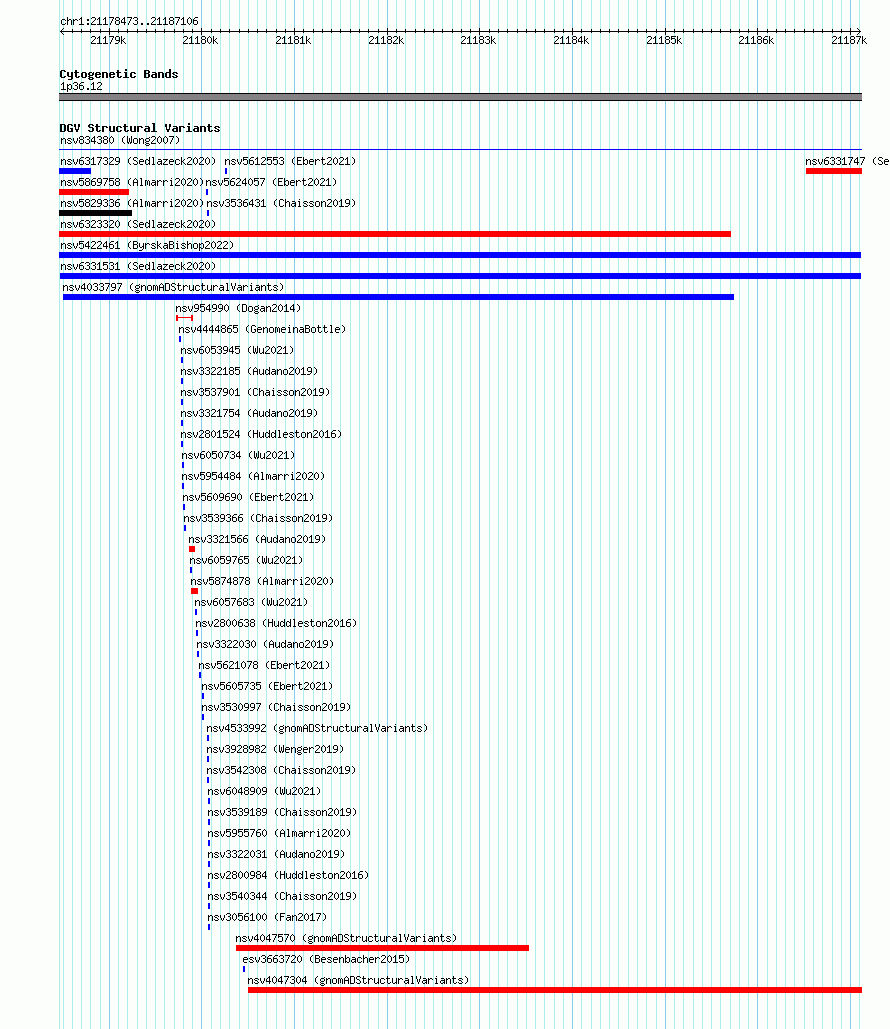Viewport: 890px width, 1029px height.
Task: Open variant nsv5422461 (ByrskaBishop2022)
Action: coord(147,245)
